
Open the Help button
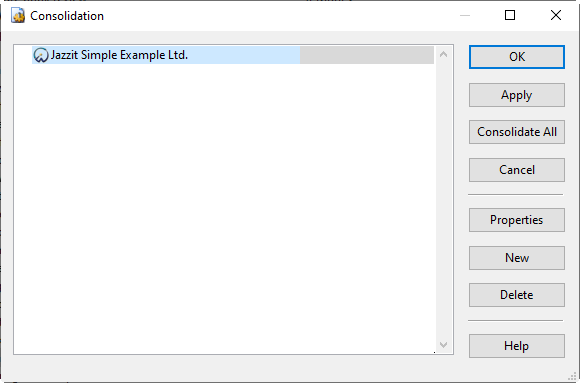click(517, 346)
